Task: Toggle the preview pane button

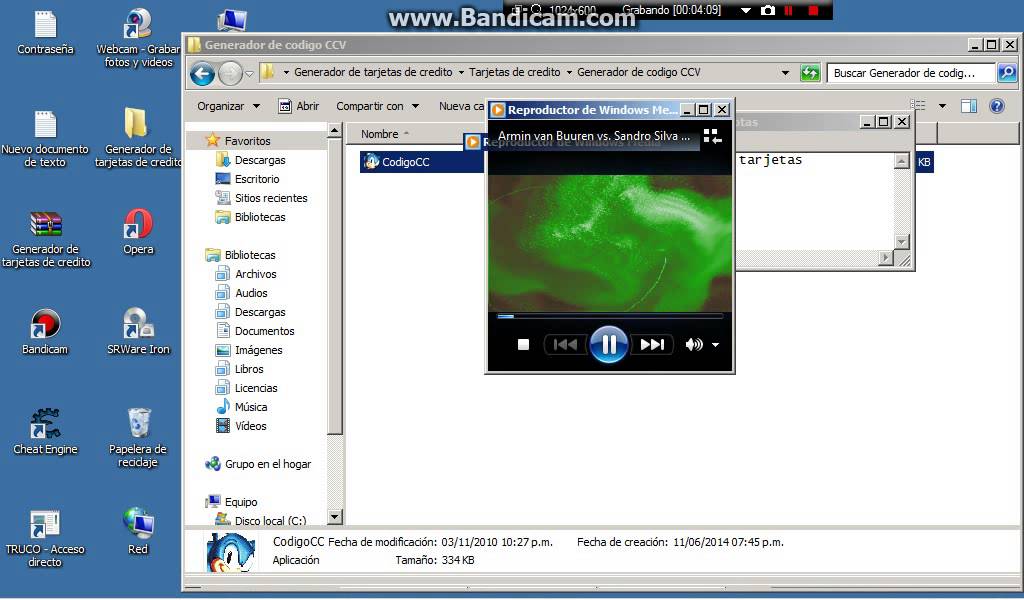Action: tap(969, 106)
